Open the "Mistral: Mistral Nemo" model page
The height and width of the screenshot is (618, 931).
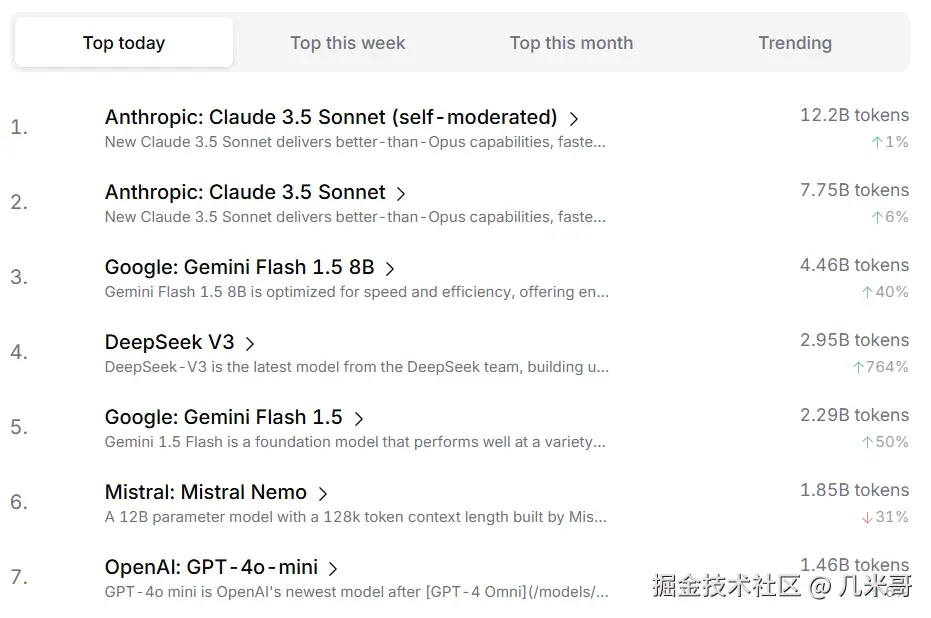[x=205, y=492]
